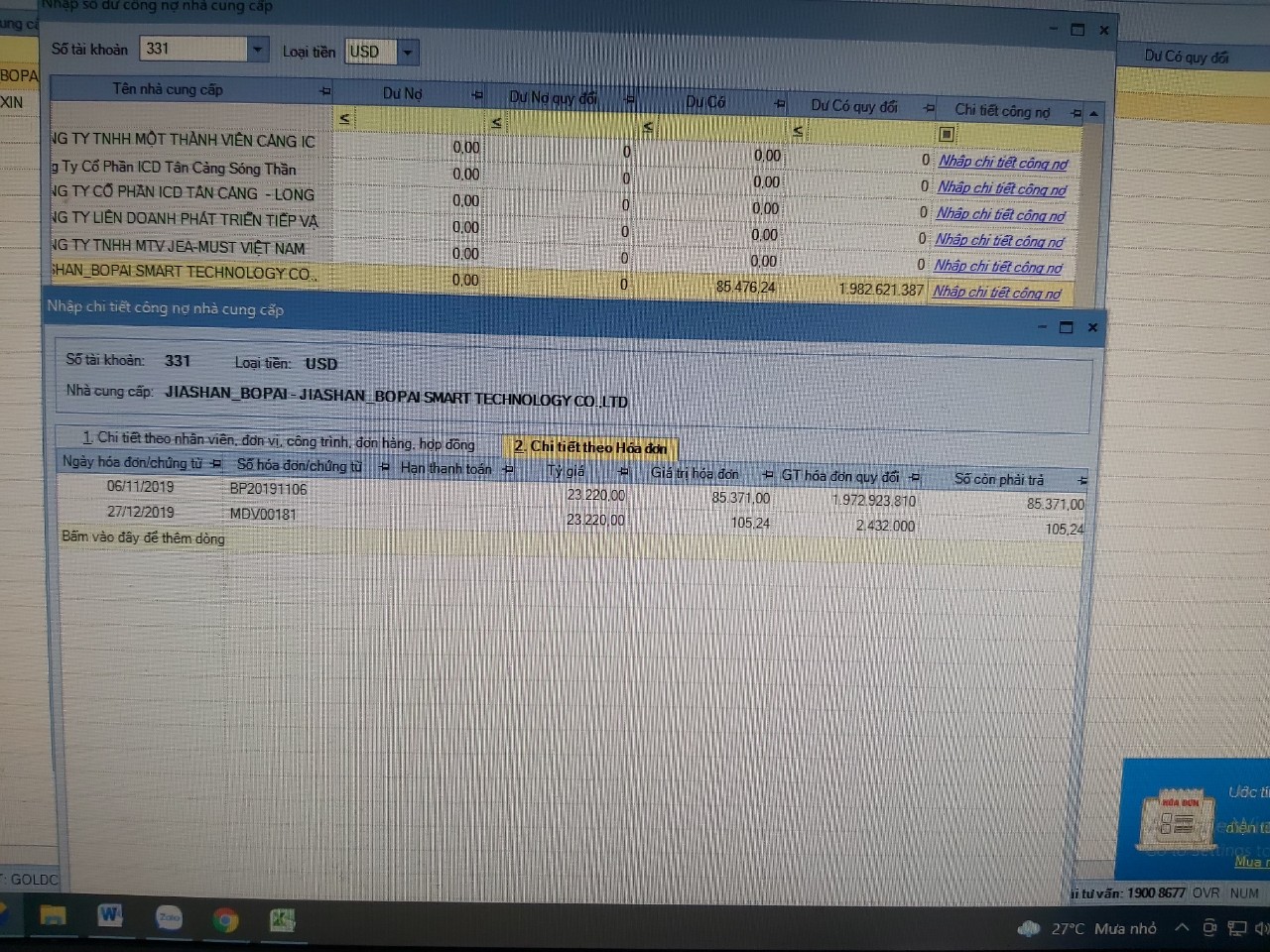Open Microsoft Word from the taskbar
The width and height of the screenshot is (1270, 952).
point(110,915)
